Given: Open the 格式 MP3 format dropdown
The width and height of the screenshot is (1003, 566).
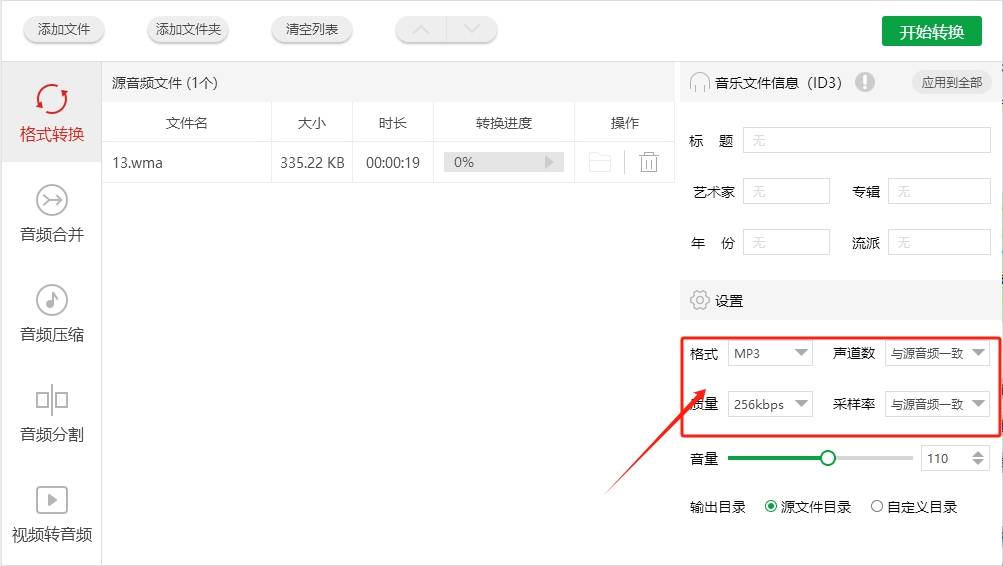Looking at the screenshot, I should coord(770,353).
